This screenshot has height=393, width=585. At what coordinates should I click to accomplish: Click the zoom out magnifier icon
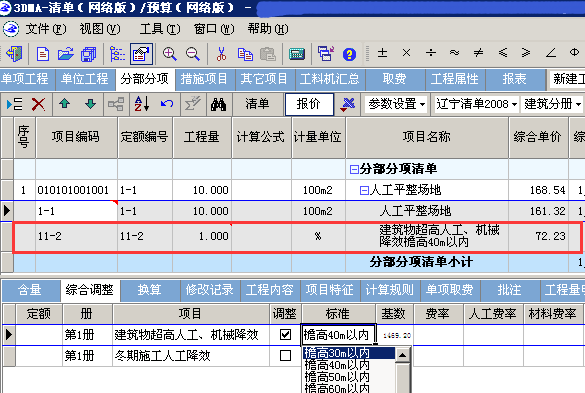tap(193, 54)
